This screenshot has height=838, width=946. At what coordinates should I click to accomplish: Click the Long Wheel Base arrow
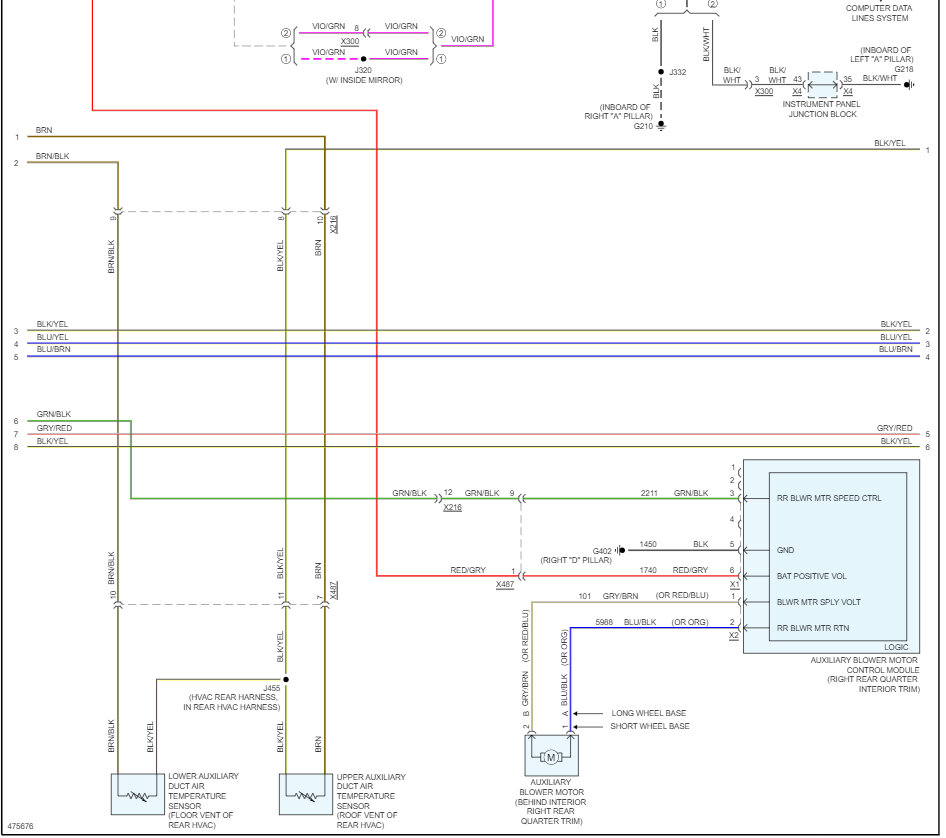pos(588,713)
